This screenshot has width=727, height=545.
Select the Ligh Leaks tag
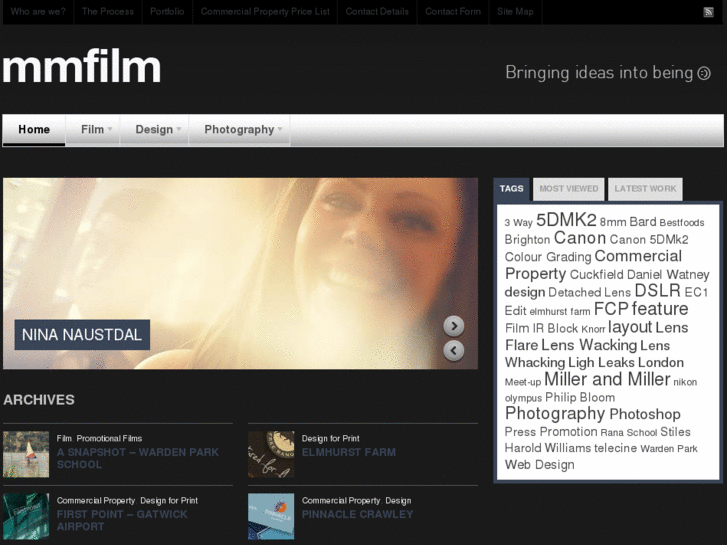click(x=601, y=362)
